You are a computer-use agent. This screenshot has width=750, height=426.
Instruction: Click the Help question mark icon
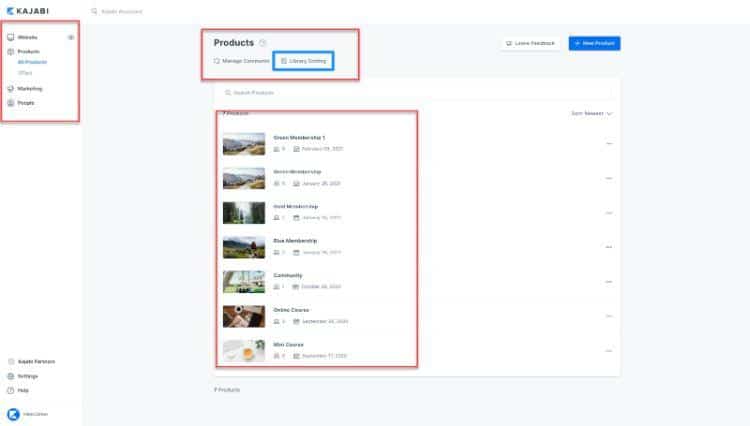[x=11, y=391]
